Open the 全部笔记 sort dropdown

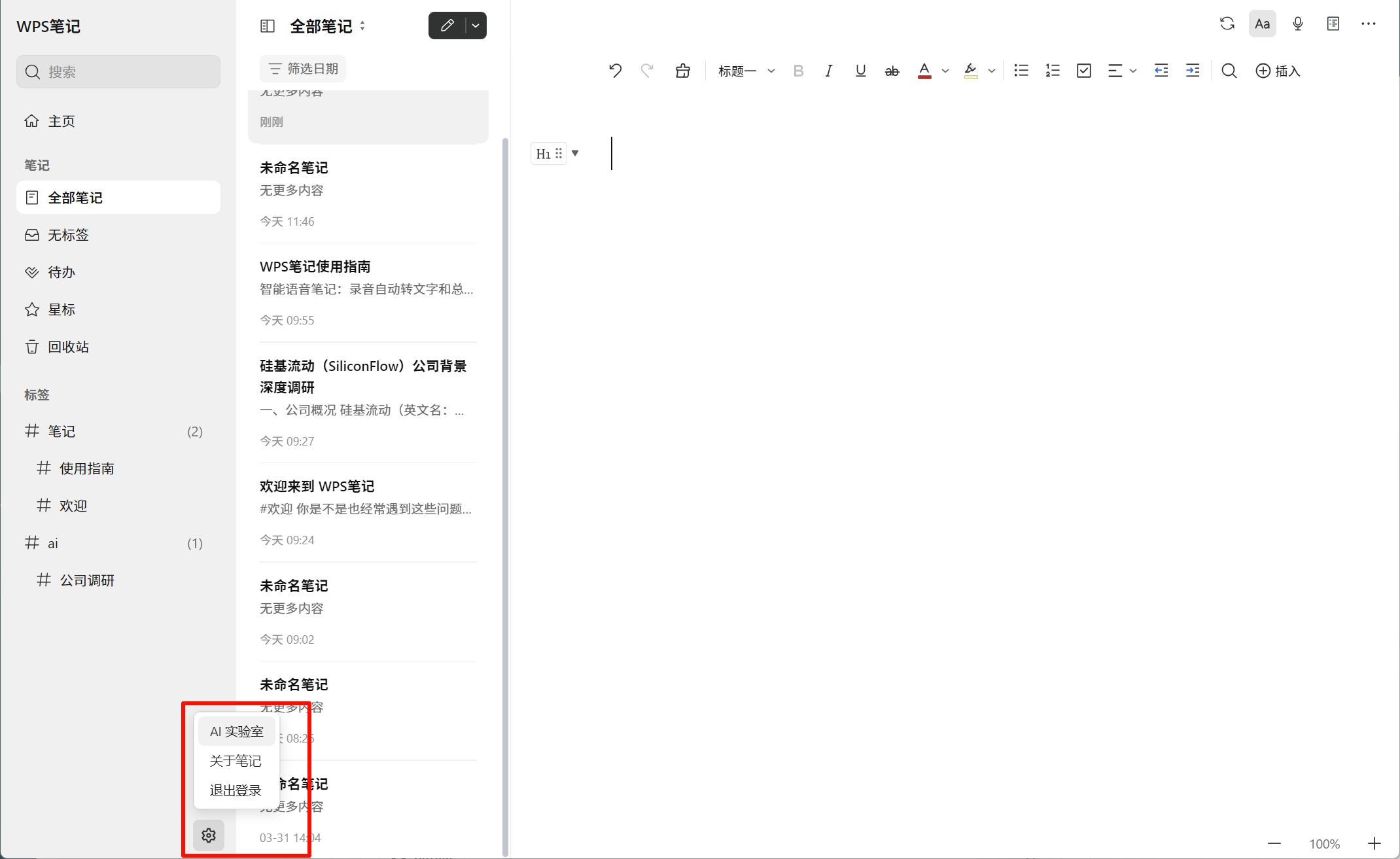(328, 26)
